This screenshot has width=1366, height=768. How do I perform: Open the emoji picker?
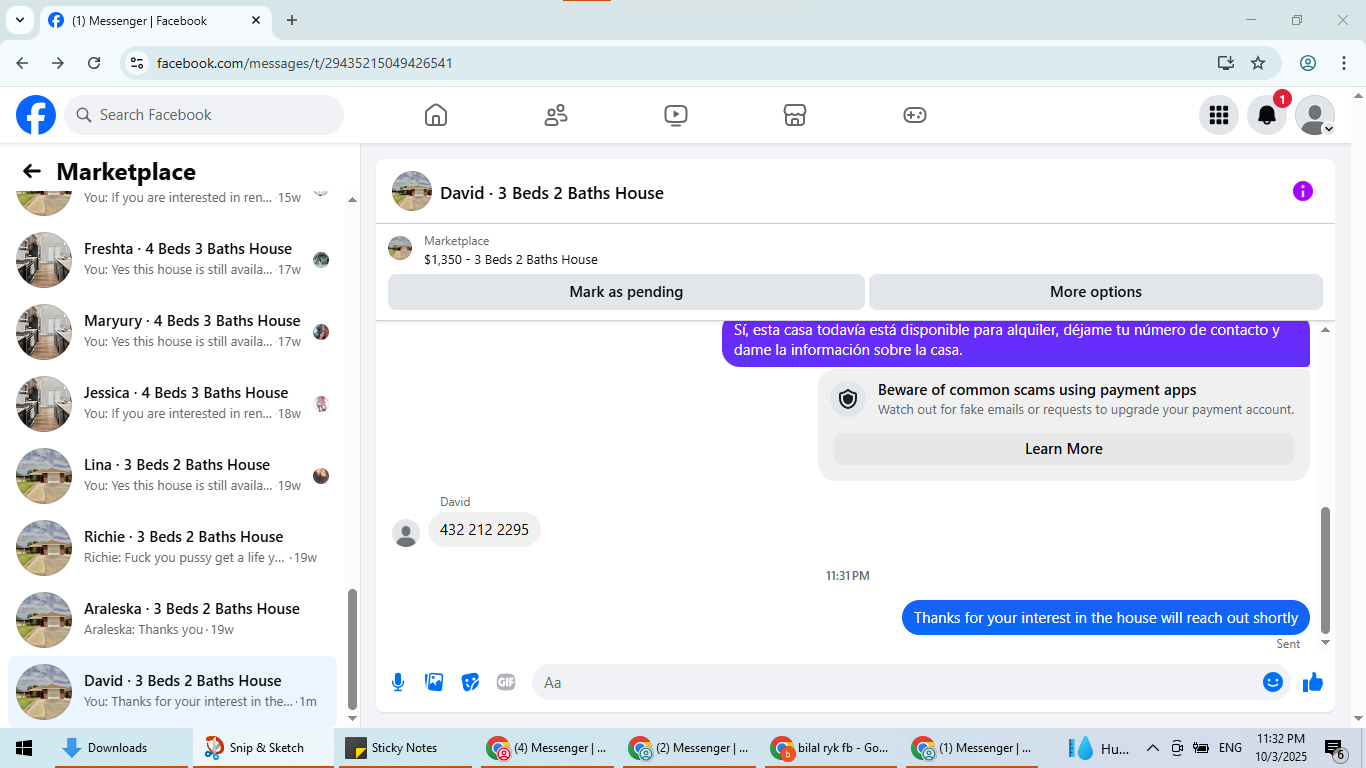tap(1273, 682)
